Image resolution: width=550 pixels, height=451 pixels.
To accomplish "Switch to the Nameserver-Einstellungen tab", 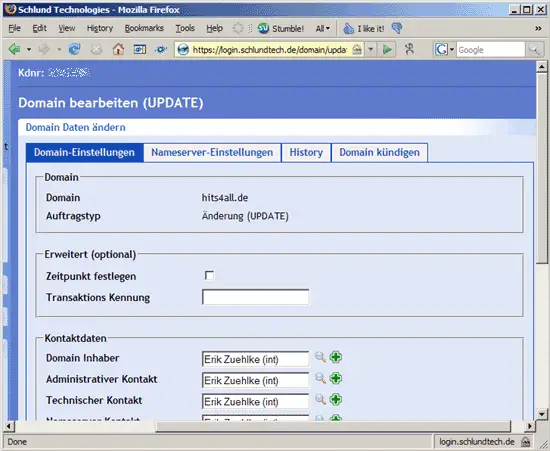I will click(212, 153).
